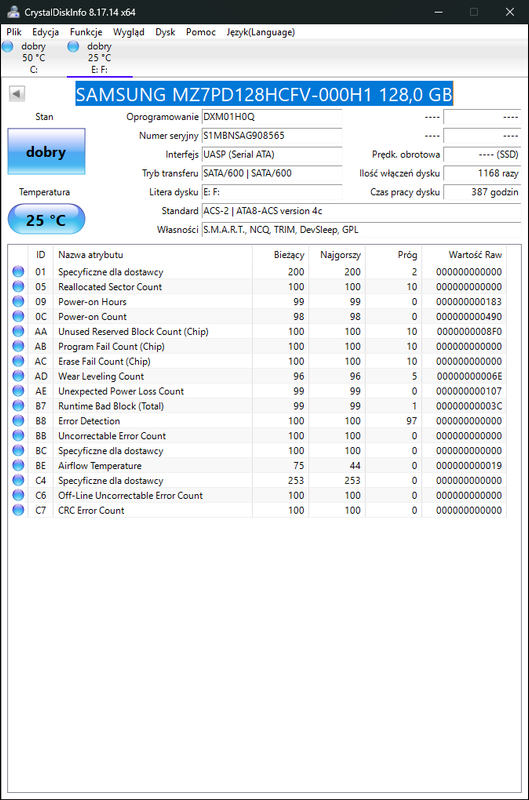Click the ID column header
529x800 pixels.
pyautogui.click(x=41, y=255)
